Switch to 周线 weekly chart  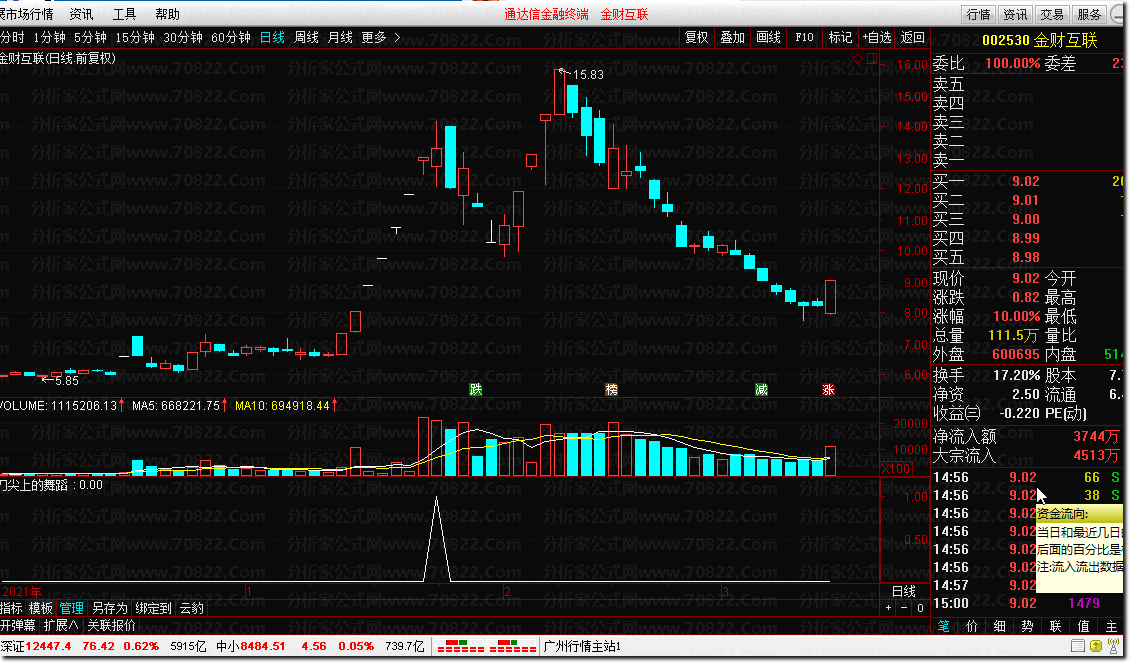click(x=306, y=38)
